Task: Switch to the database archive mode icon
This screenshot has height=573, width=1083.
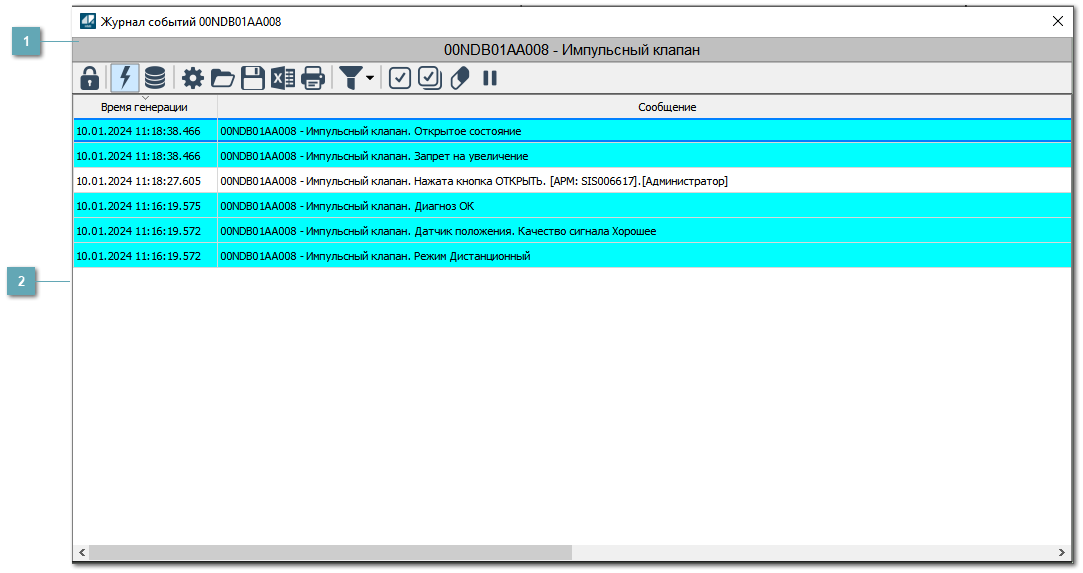Action: [155, 78]
